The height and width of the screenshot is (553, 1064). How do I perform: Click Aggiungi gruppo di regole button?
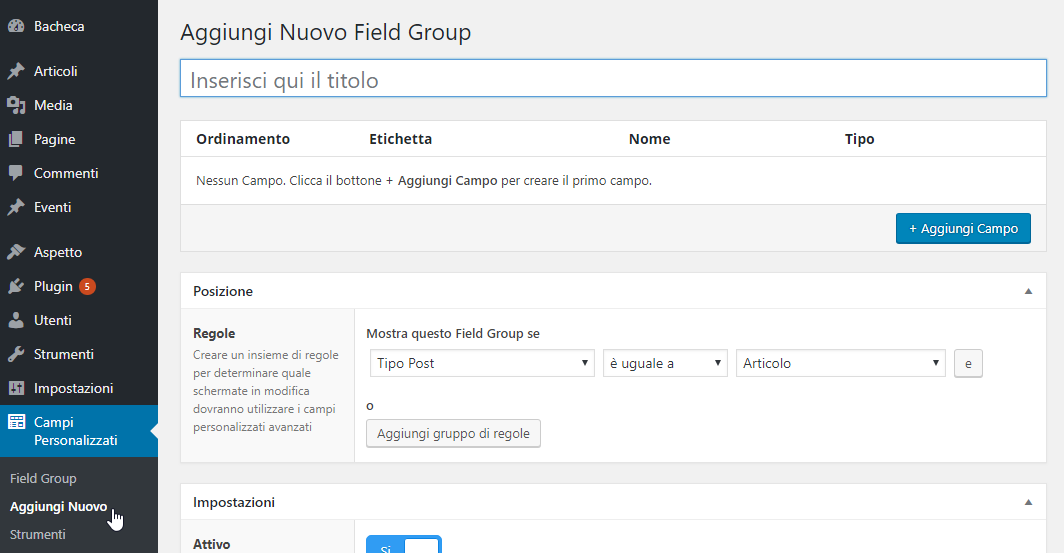pyautogui.click(x=453, y=433)
